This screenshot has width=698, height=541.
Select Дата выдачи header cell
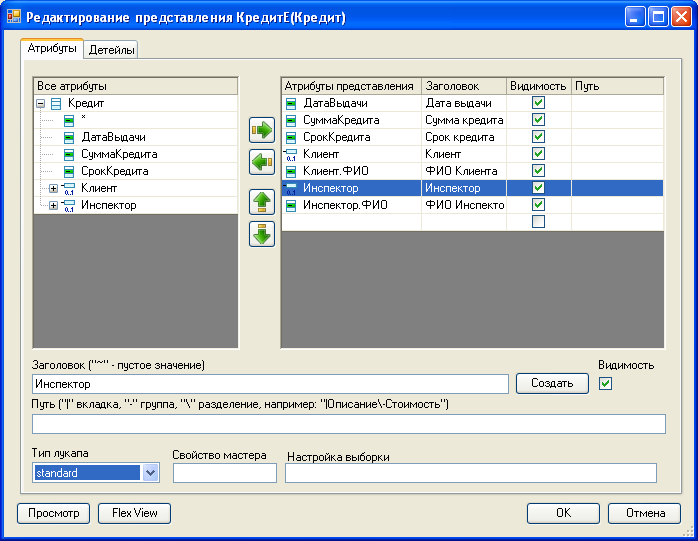(464, 103)
